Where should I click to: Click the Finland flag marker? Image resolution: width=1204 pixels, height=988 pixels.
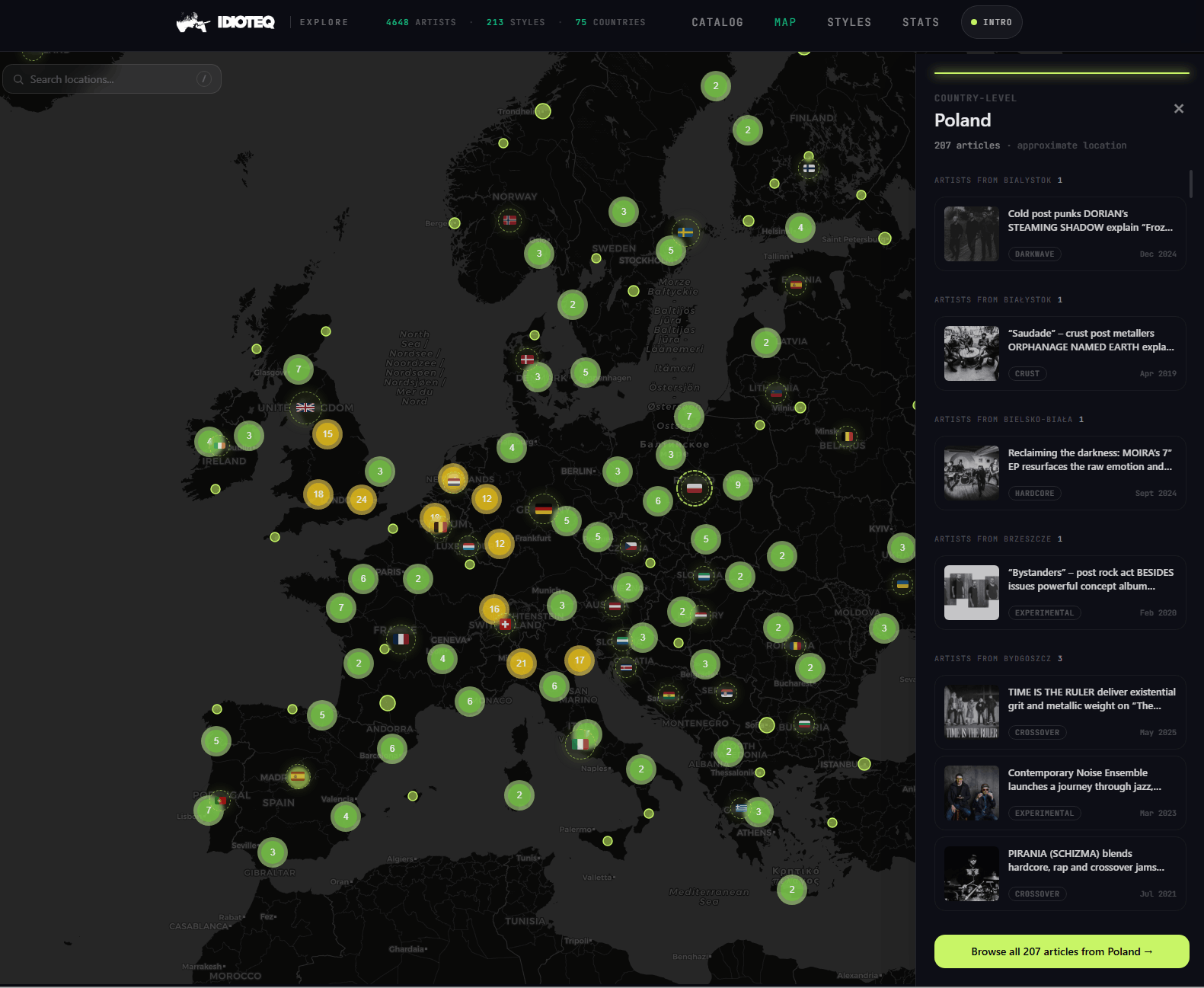[809, 168]
